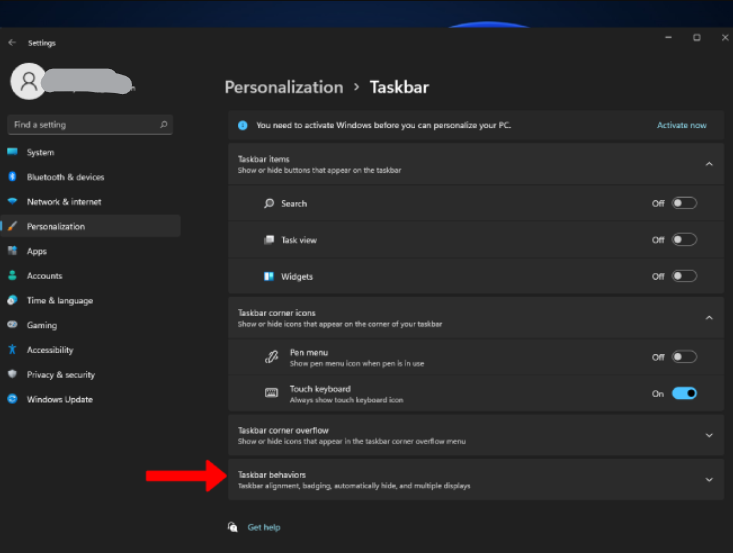
Task: Open Time & language settings
Action: click(x=91, y=300)
